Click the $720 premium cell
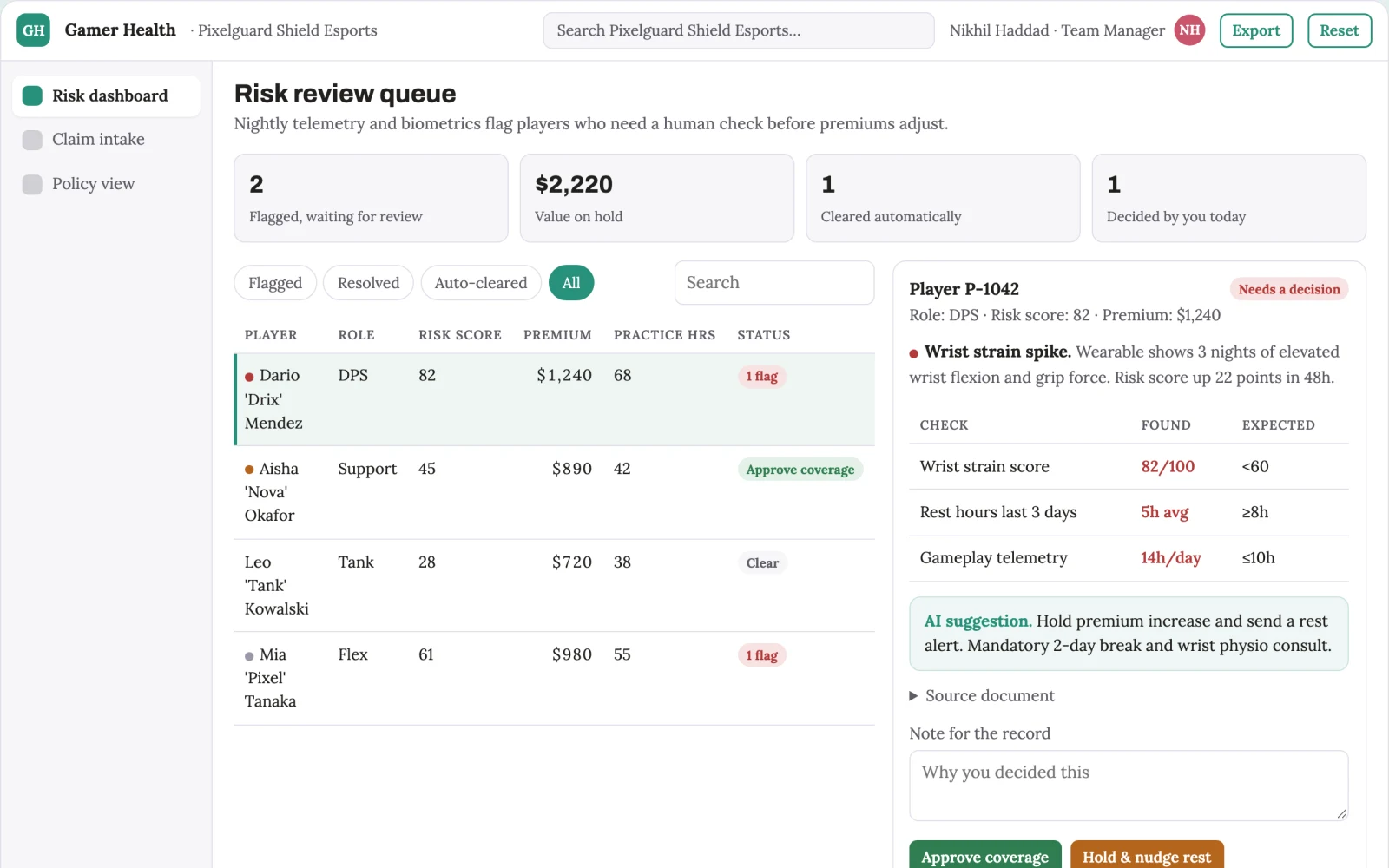The image size is (1389, 868). [572, 562]
